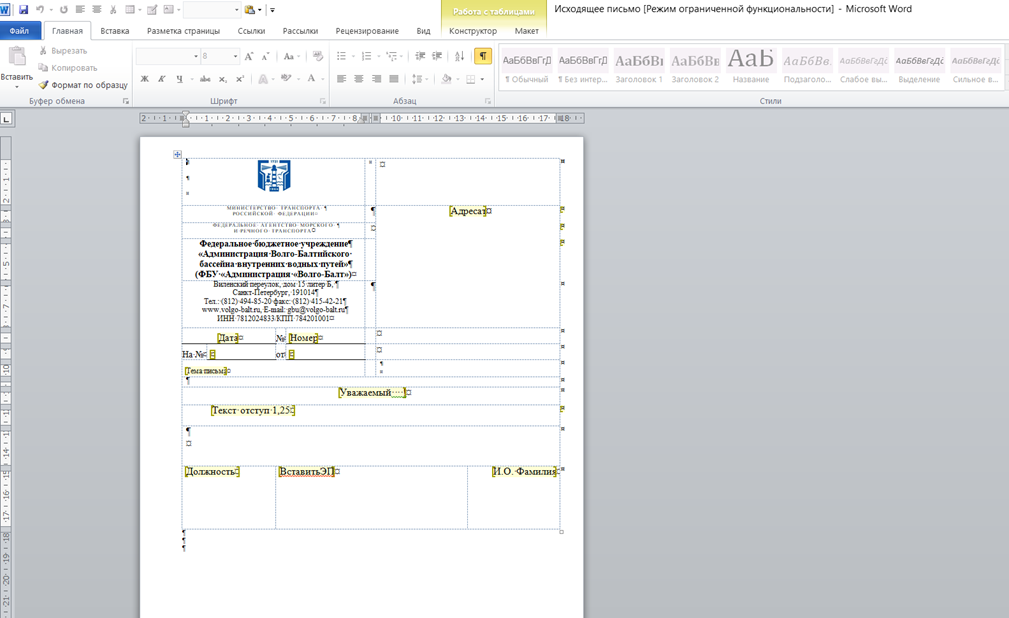Increase font size with the grow icon

(x=249, y=57)
